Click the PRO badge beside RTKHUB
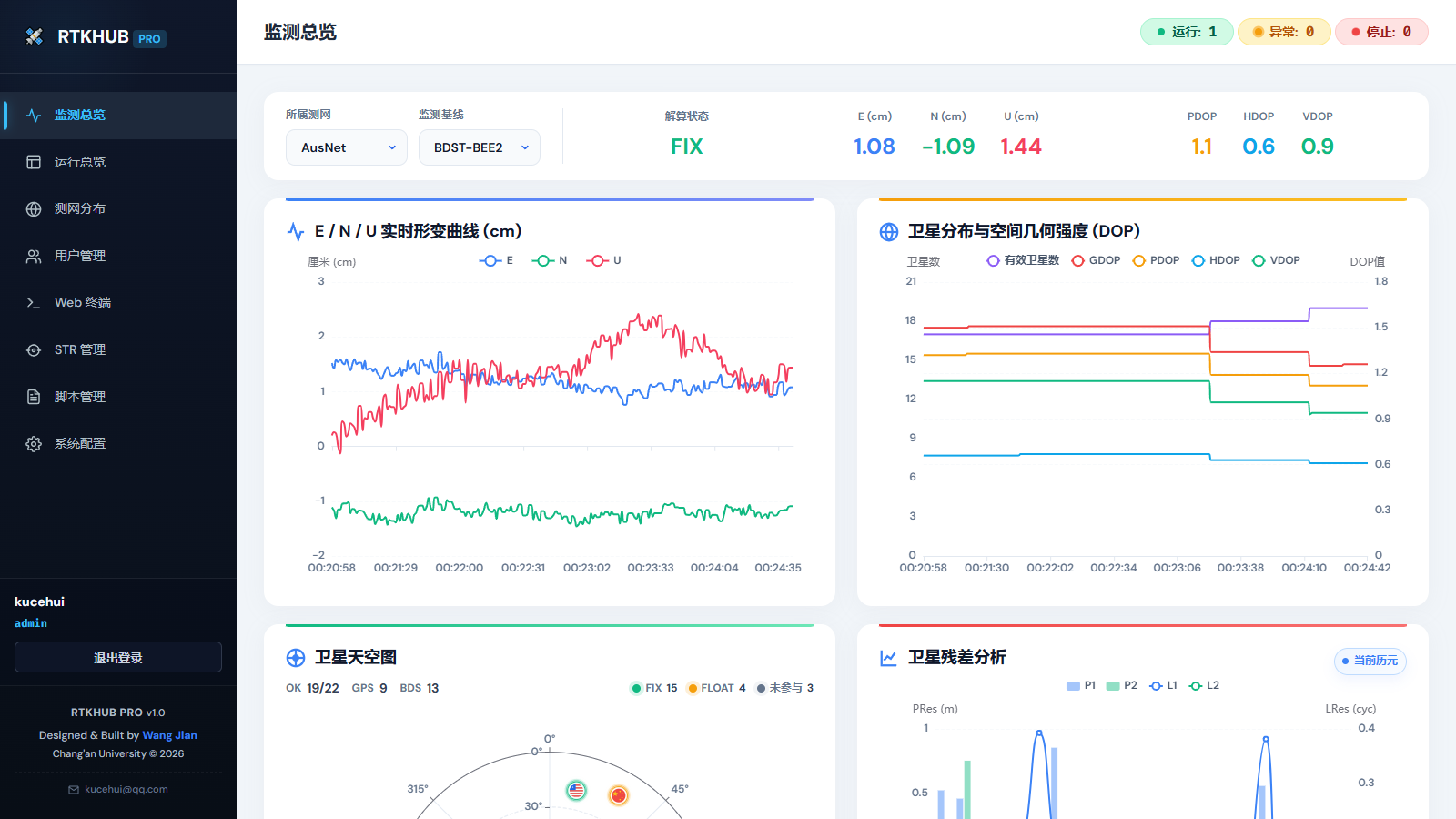Image resolution: width=1456 pixels, height=819 pixels. coord(149,39)
